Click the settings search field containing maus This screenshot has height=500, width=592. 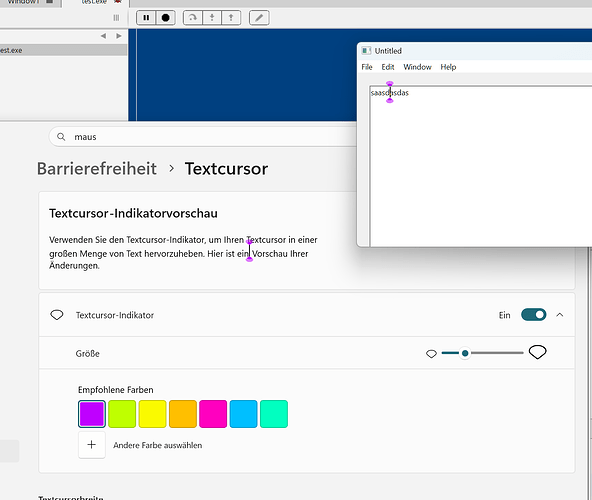pyautogui.click(x=204, y=137)
